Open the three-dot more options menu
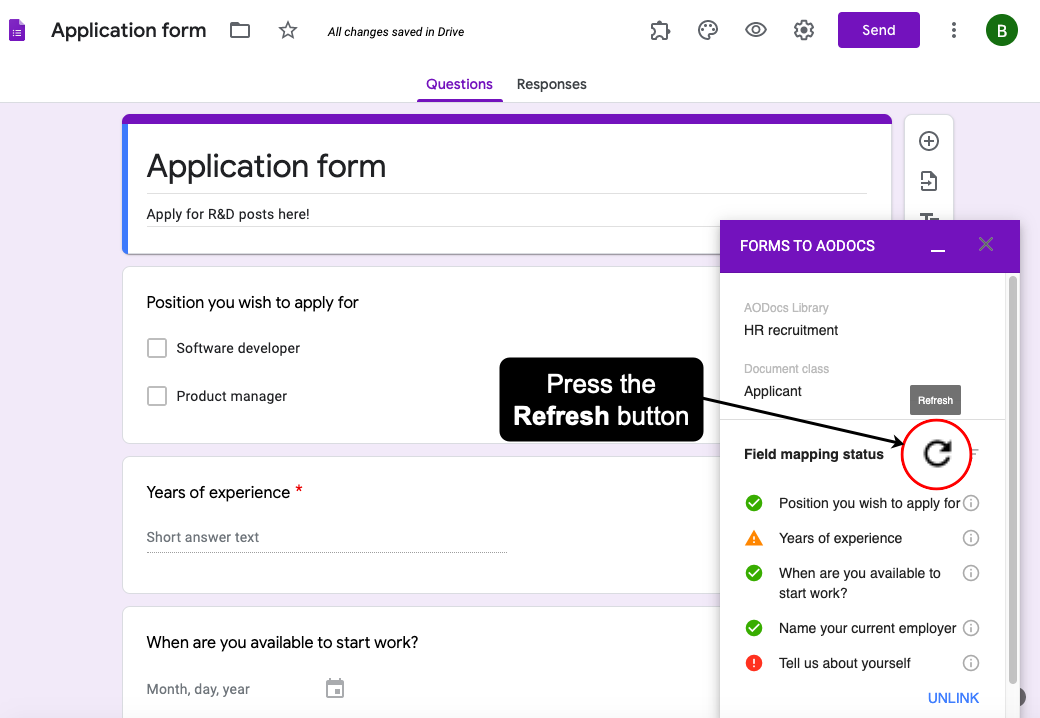The image size is (1040, 718). pyautogui.click(x=953, y=30)
